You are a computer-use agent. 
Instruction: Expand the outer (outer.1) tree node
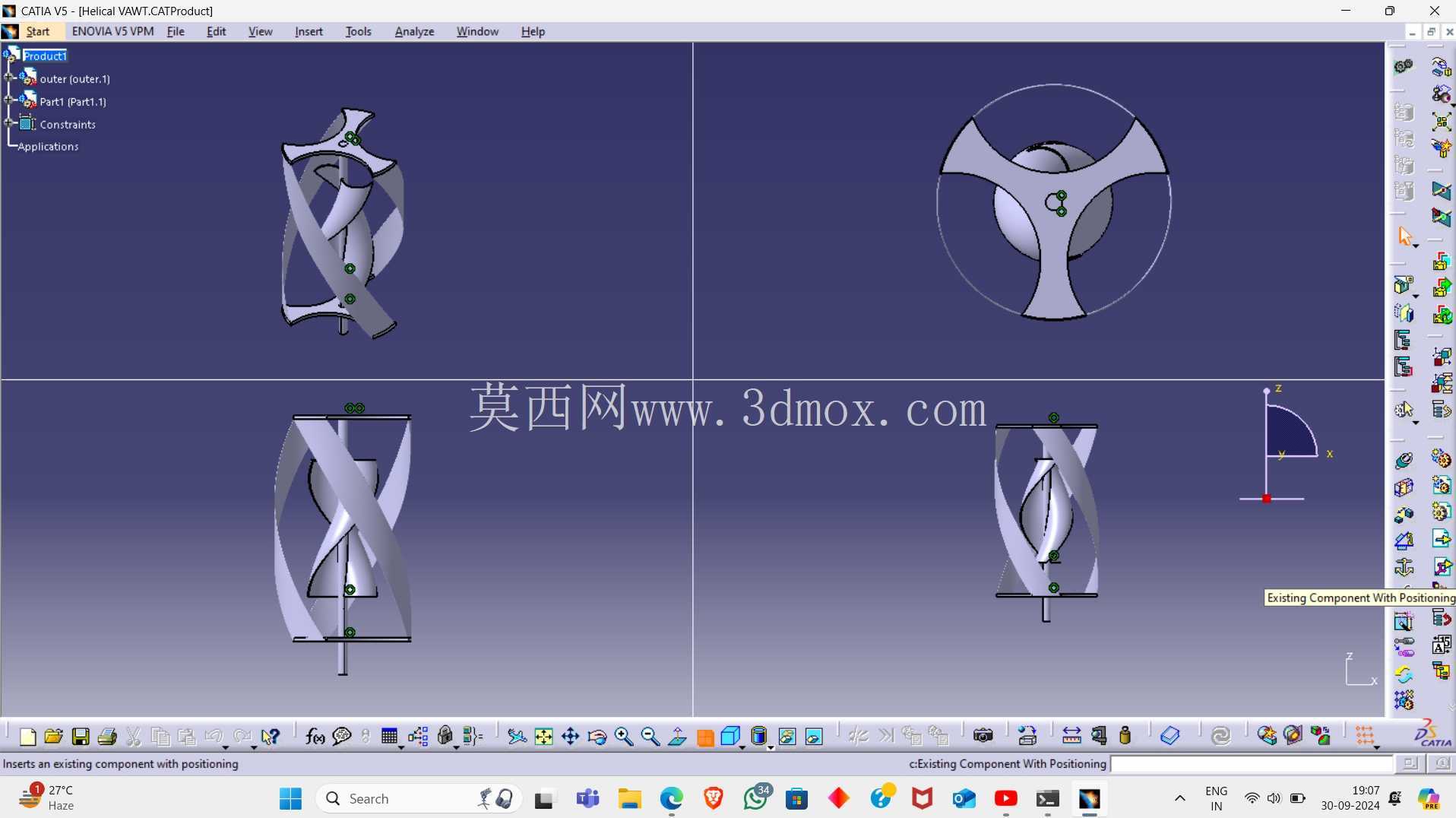(x=9, y=78)
